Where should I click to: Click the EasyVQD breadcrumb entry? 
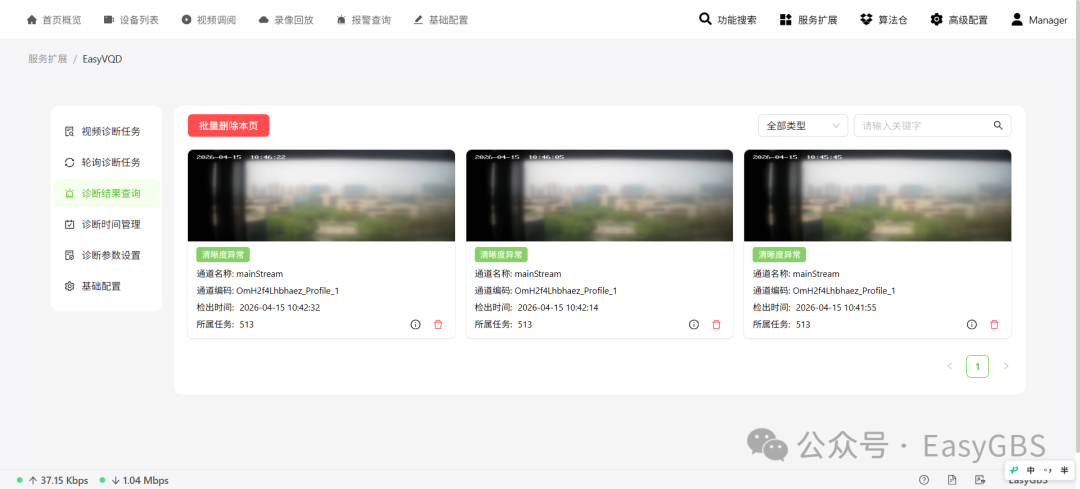[103, 59]
